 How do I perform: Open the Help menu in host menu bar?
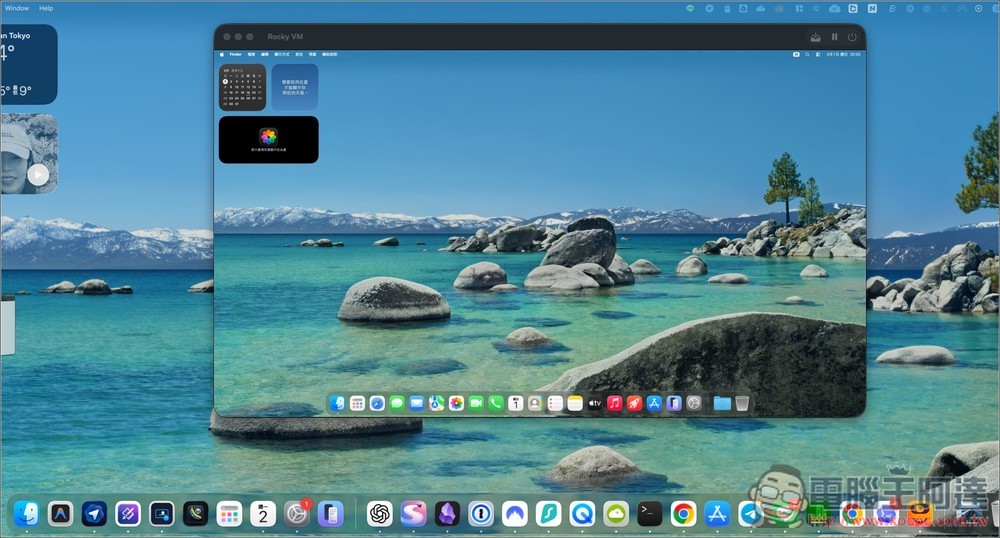point(46,8)
